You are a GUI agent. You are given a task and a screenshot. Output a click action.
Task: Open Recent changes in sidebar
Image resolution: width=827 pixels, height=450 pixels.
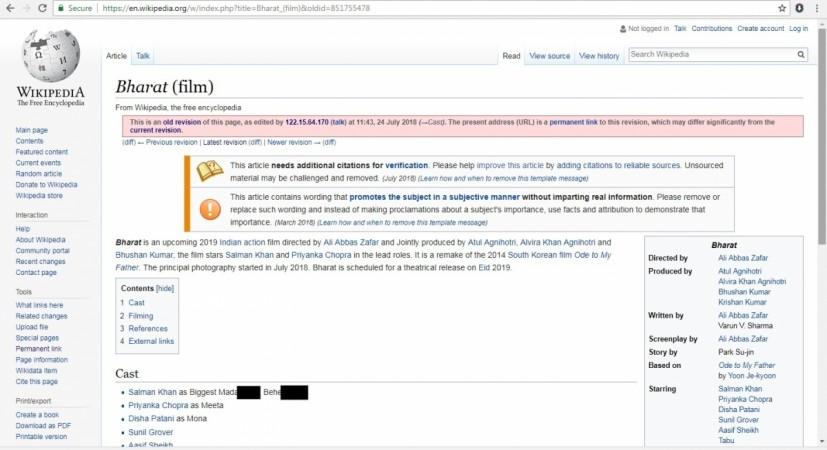[41, 262]
